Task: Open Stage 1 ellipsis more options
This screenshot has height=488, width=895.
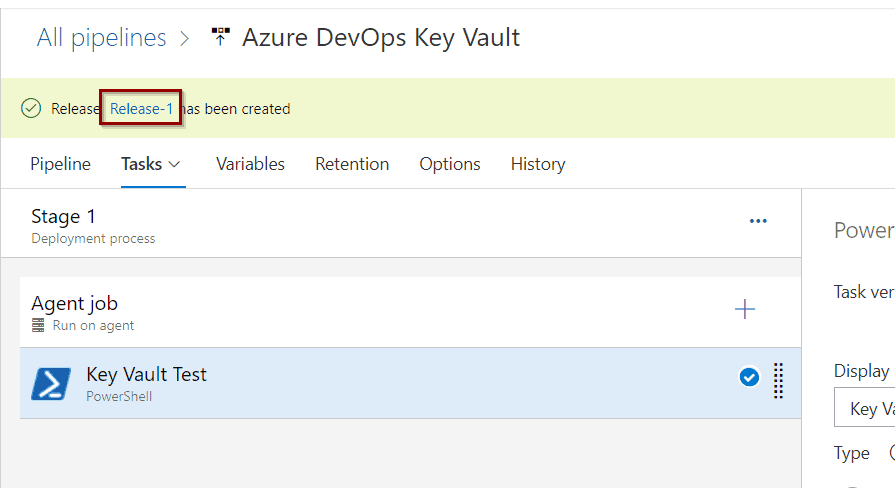Action: pos(758,221)
